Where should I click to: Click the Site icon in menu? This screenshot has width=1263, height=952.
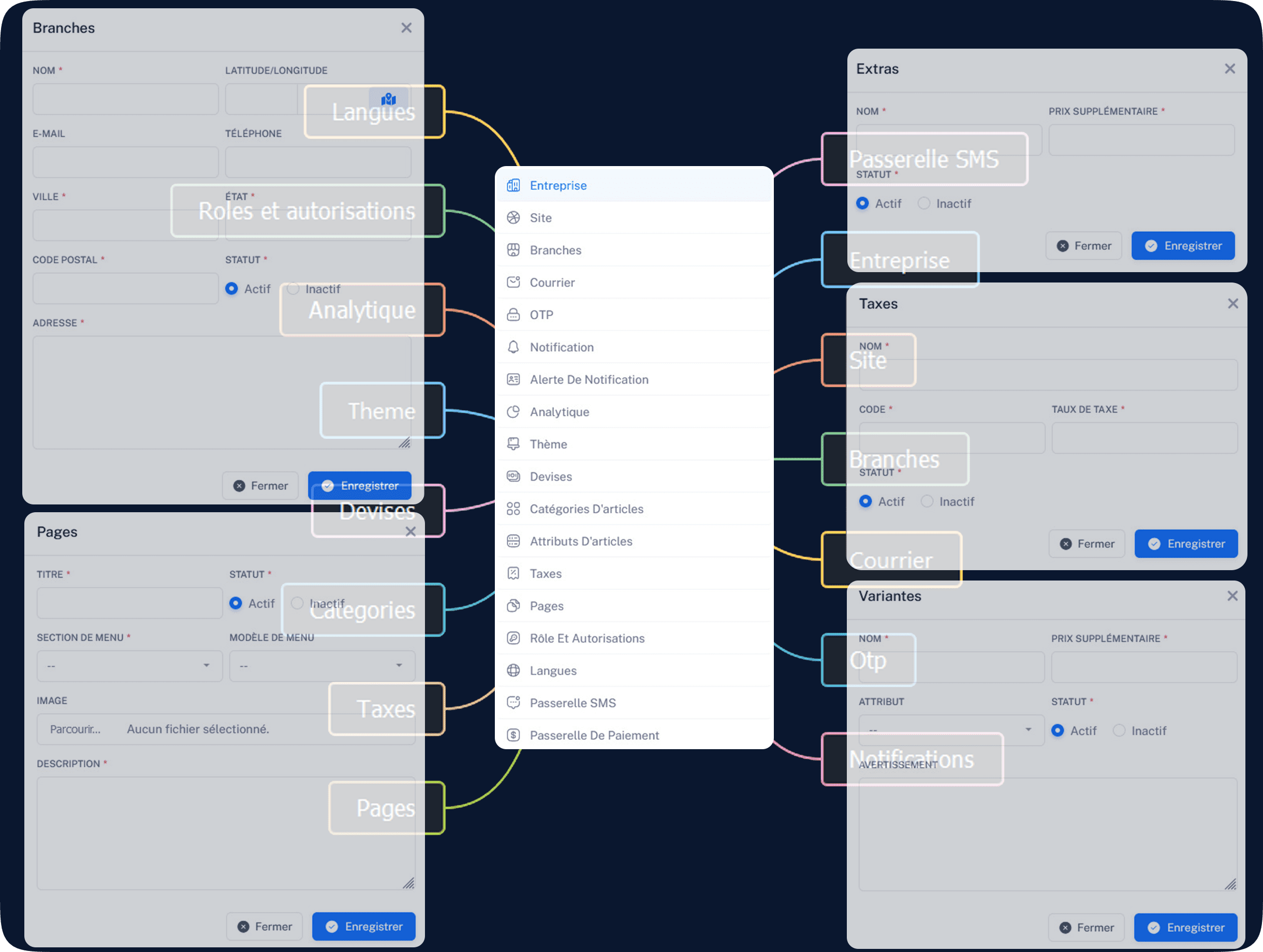click(513, 217)
